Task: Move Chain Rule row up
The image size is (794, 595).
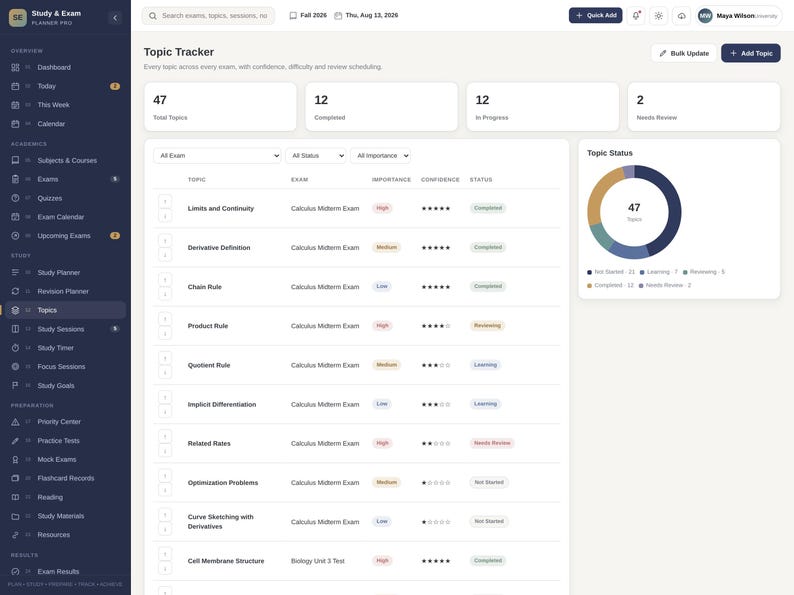Action: [165, 280]
